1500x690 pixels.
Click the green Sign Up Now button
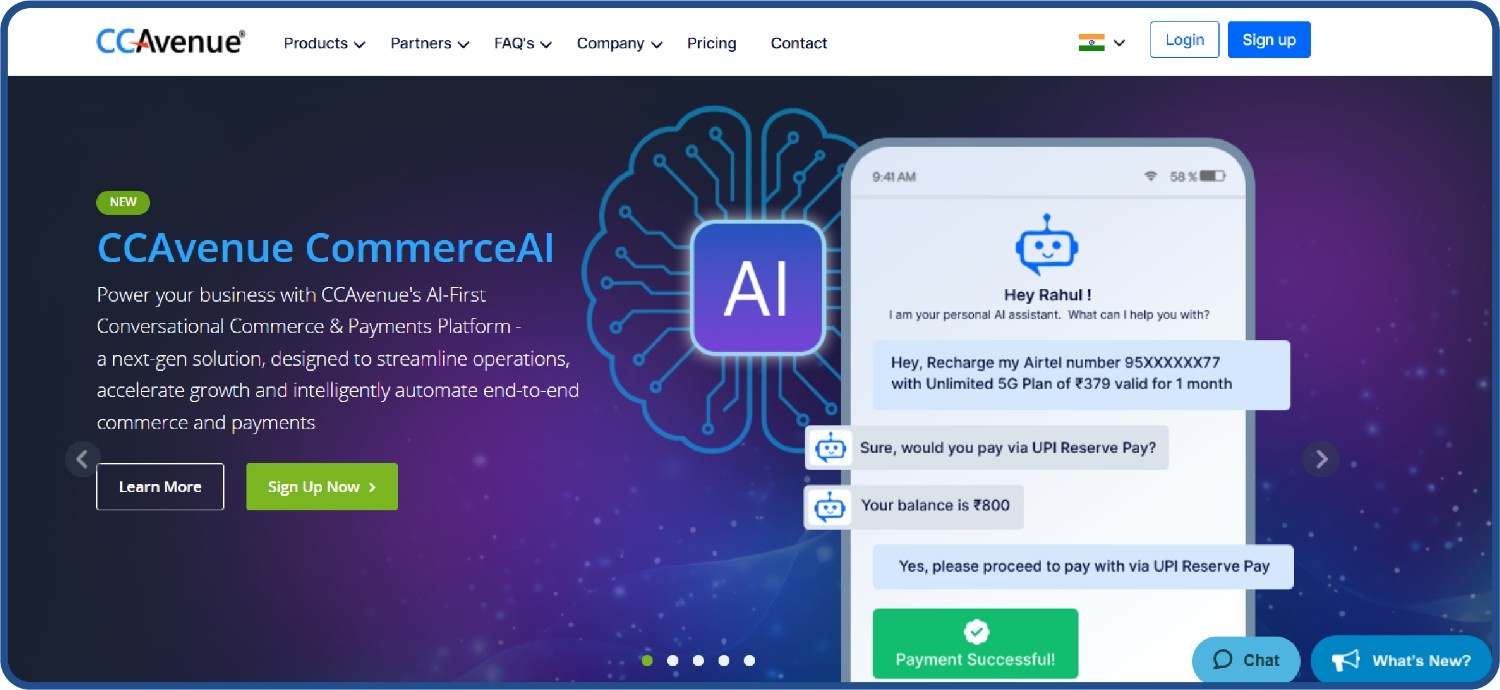pos(322,487)
